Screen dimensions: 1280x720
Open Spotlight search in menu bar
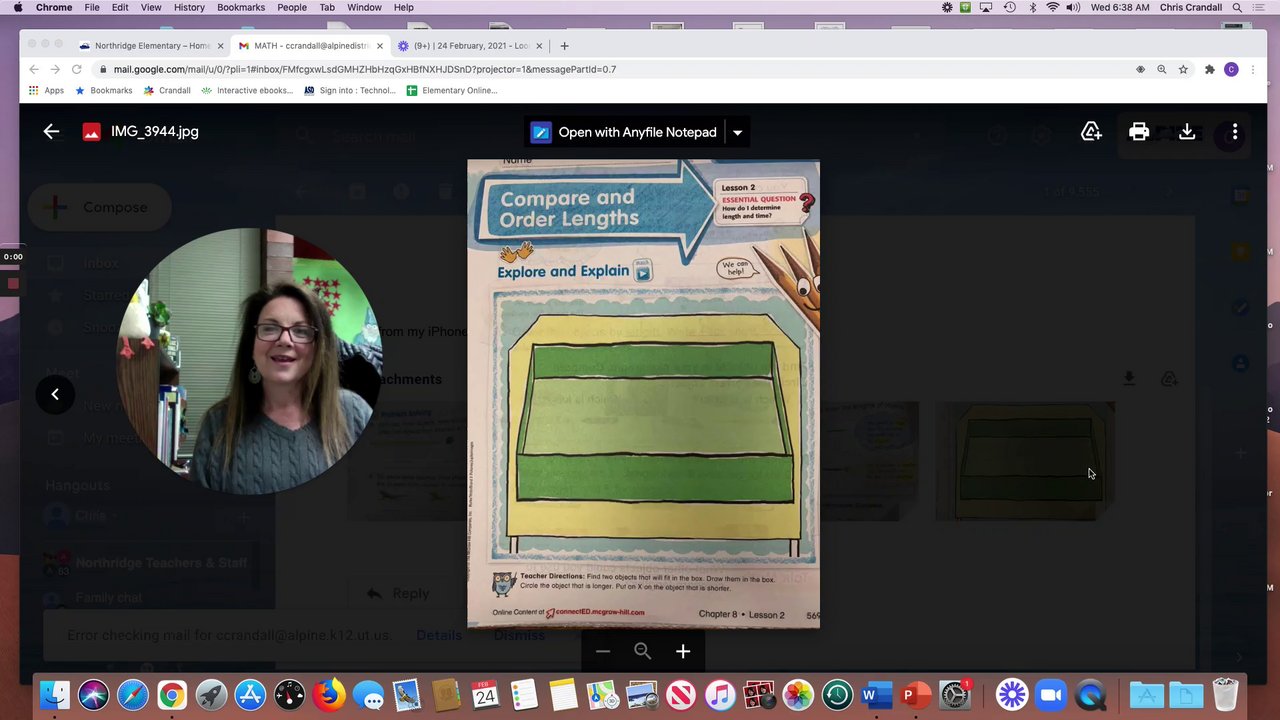pyautogui.click(x=1237, y=7)
